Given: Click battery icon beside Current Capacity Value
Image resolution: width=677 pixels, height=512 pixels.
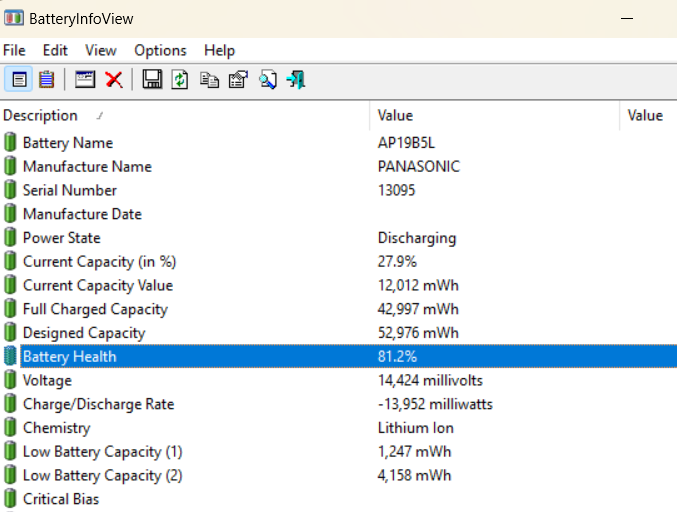Looking at the screenshot, I should (x=10, y=285).
